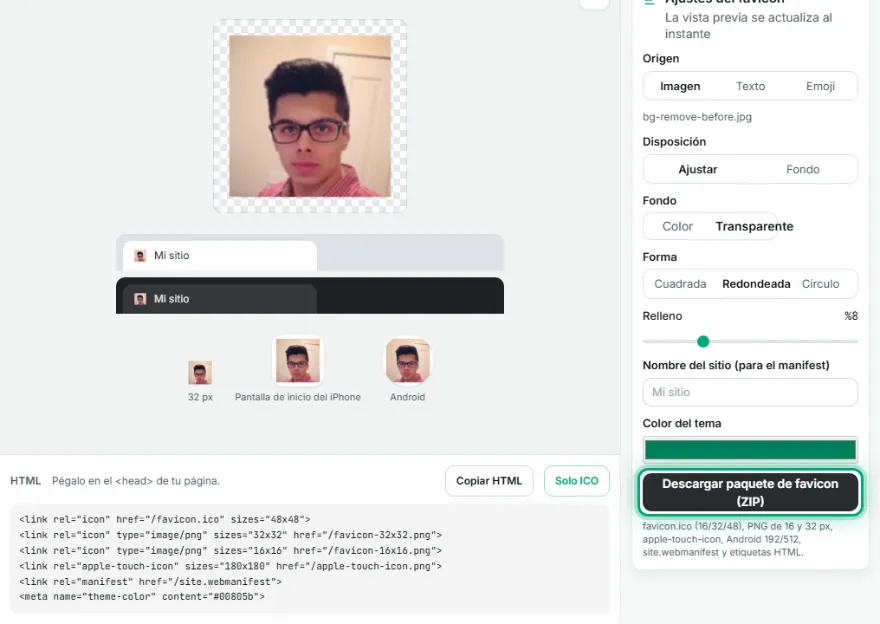880x624 pixels.
Task: Set the shape to Redondeada
Action: click(756, 284)
